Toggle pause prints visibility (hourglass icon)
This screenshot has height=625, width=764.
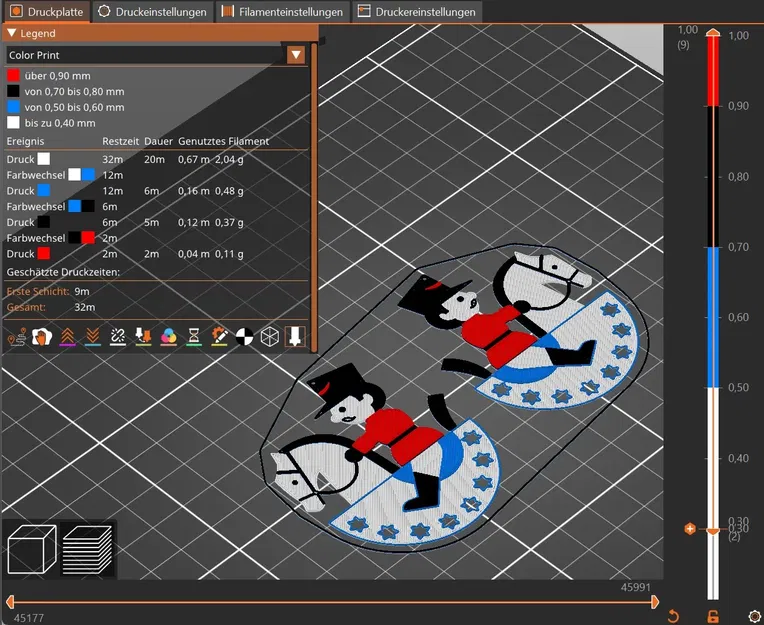[x=194, y=336]
